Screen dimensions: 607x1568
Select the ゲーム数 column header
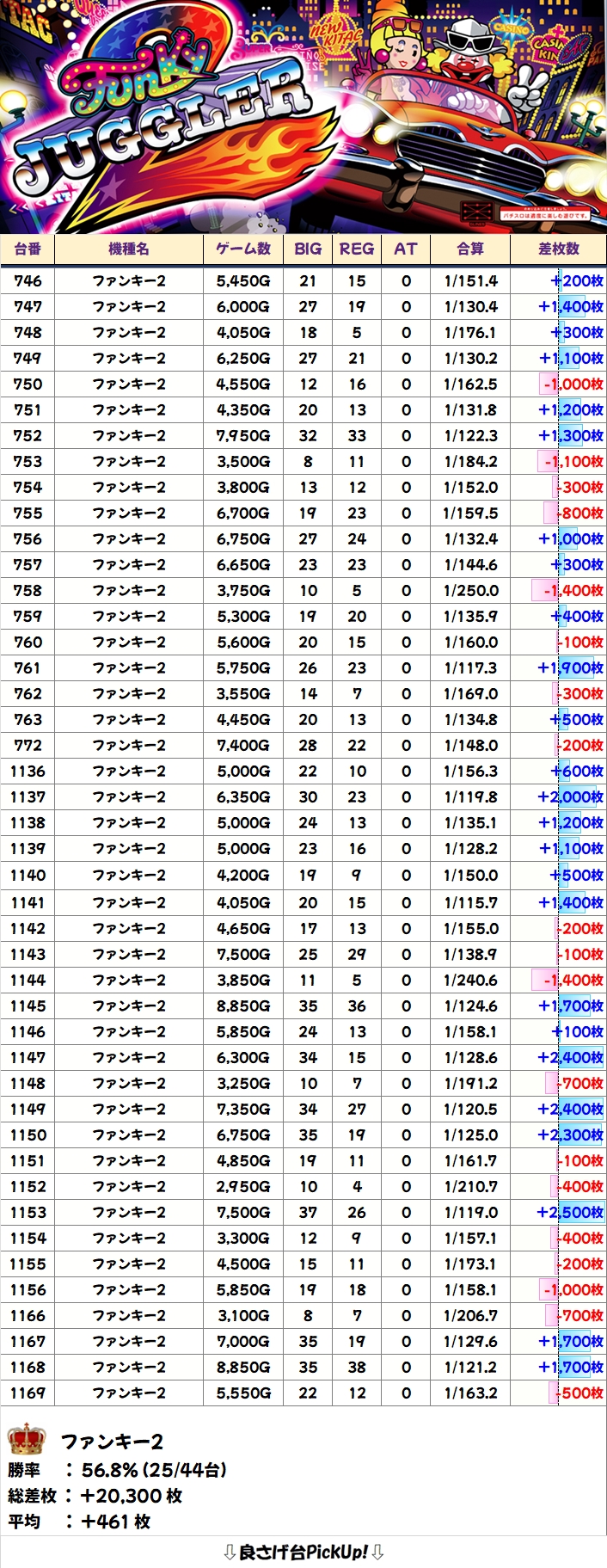(x=243, y=249)
